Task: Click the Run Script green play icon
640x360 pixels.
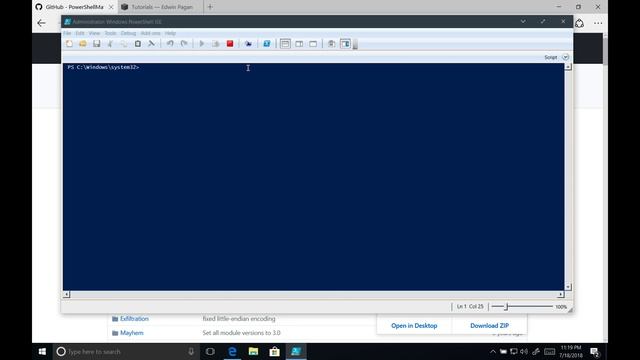Action: click(202, 44)
